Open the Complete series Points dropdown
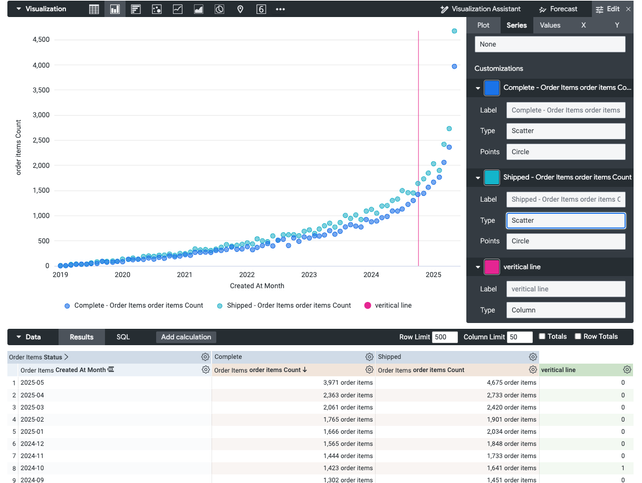Viewport: 642px width, 483px height. pyautogui.click(x=566, y=152)
